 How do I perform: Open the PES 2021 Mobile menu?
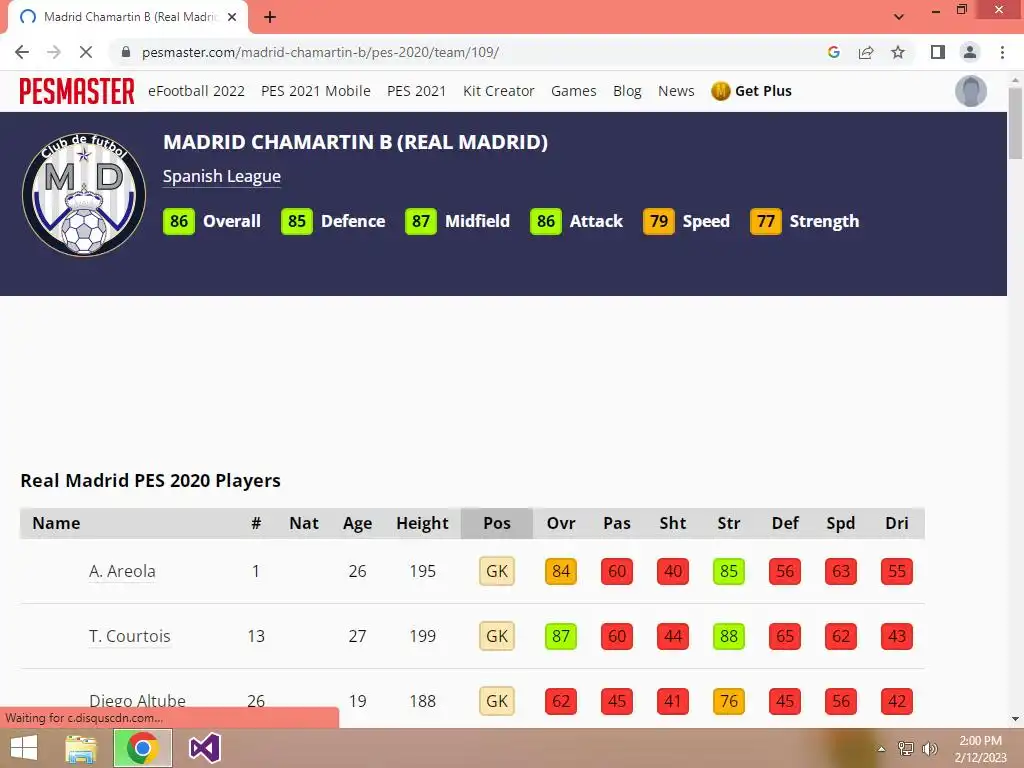pyautogui.click(x=316, y=91)
